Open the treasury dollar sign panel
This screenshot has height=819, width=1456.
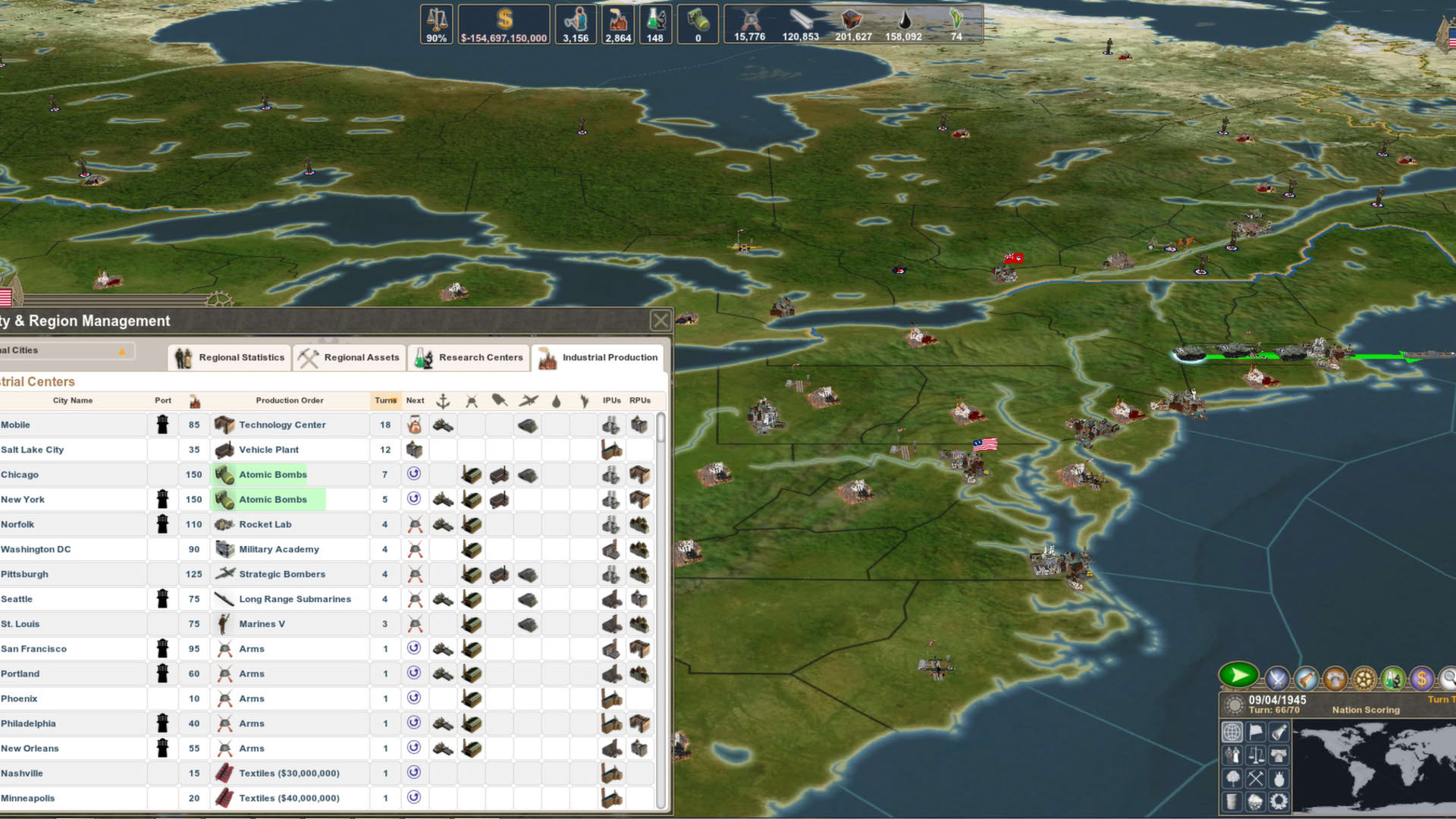tap(1422, 678)
